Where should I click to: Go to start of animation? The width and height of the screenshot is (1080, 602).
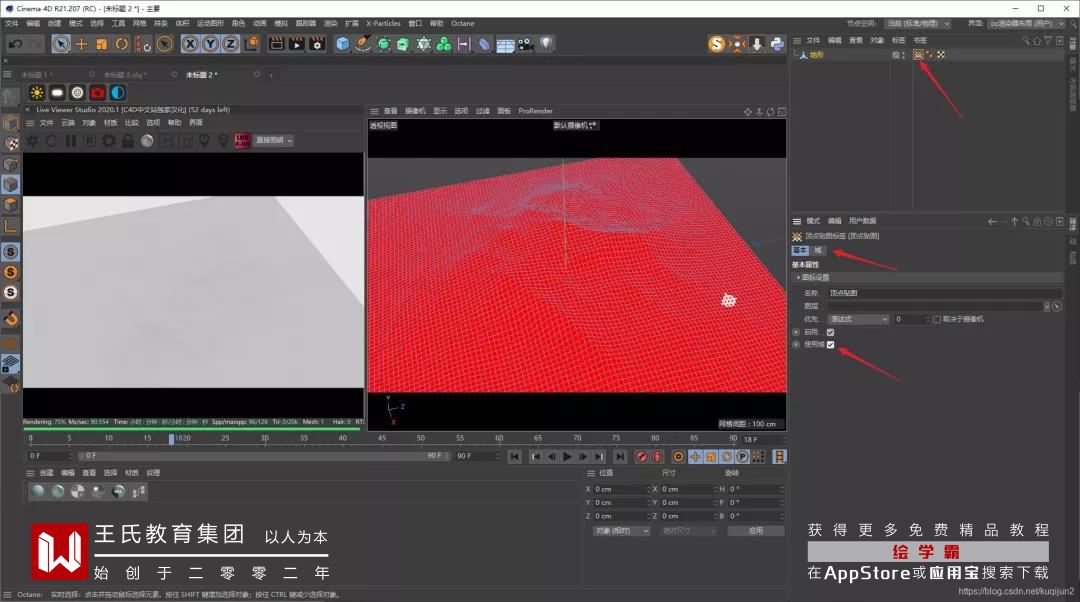[515, 457]
